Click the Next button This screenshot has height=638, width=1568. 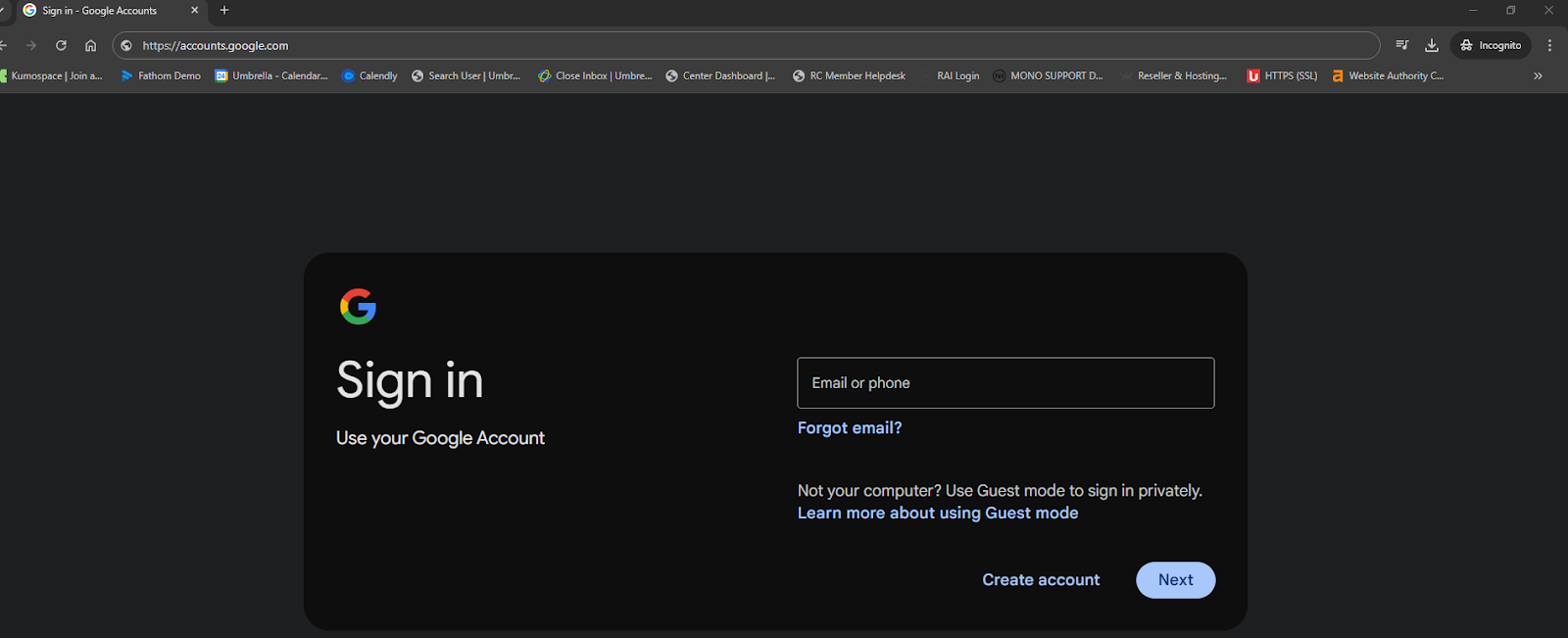click(1176, 580)
